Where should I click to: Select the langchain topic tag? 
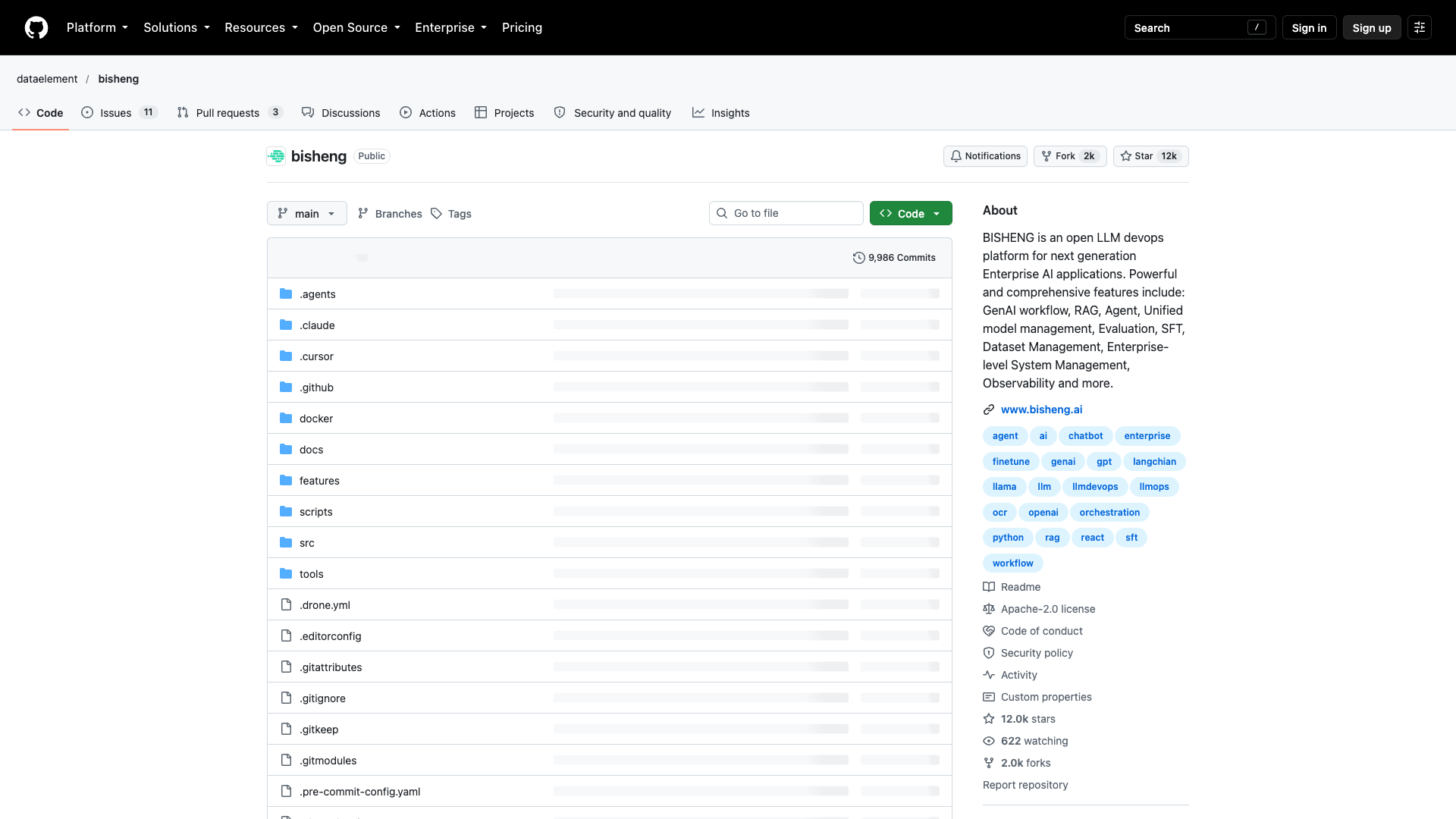pyautogui.click(x=1154, y=462)
